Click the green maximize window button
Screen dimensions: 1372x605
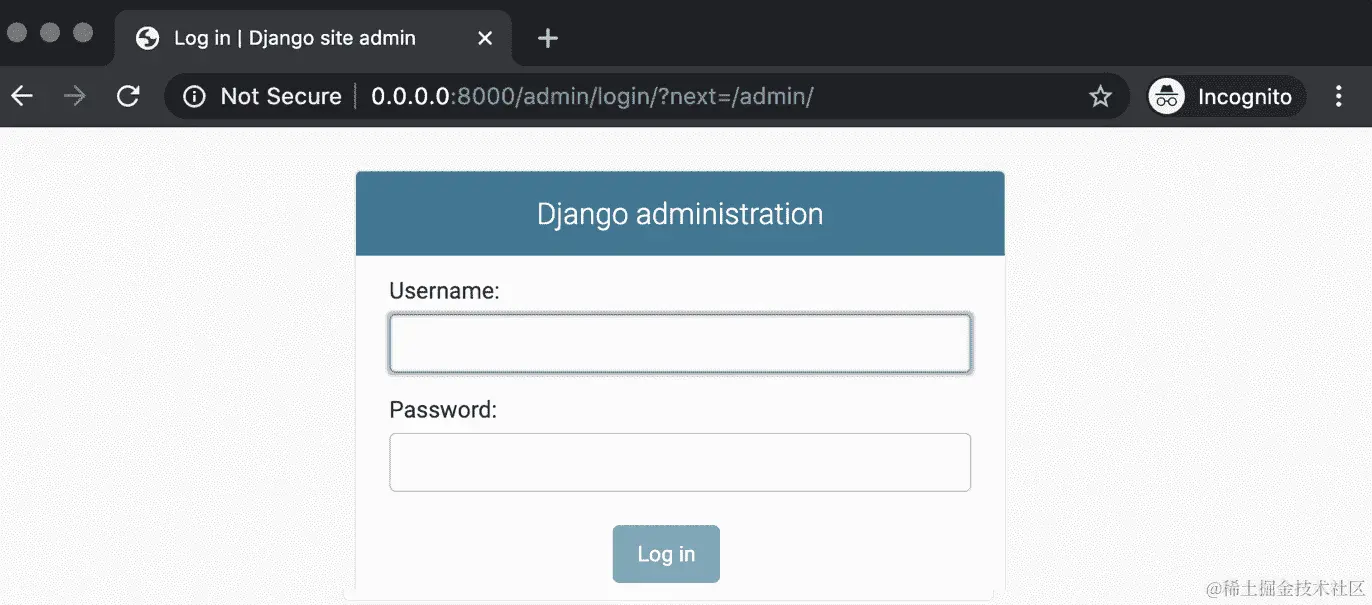click(x=84, y=32)
